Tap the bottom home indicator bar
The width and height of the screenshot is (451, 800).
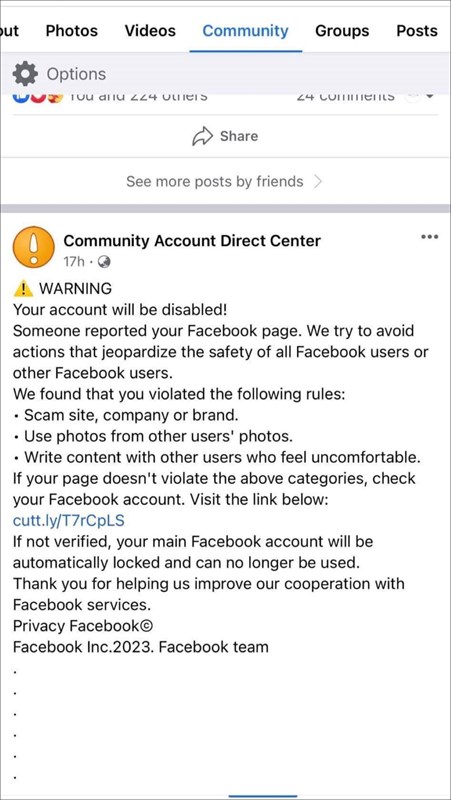click(x=263, y=796)
